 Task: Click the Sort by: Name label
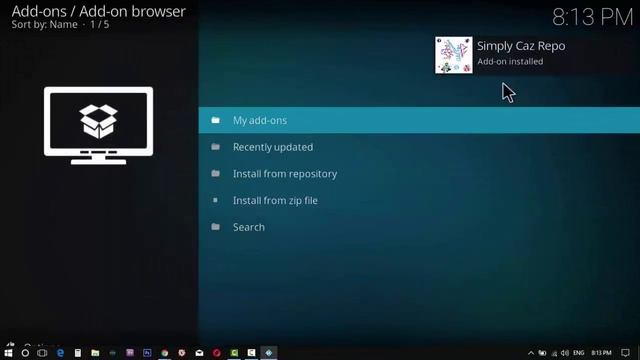(x=44, y=24)
